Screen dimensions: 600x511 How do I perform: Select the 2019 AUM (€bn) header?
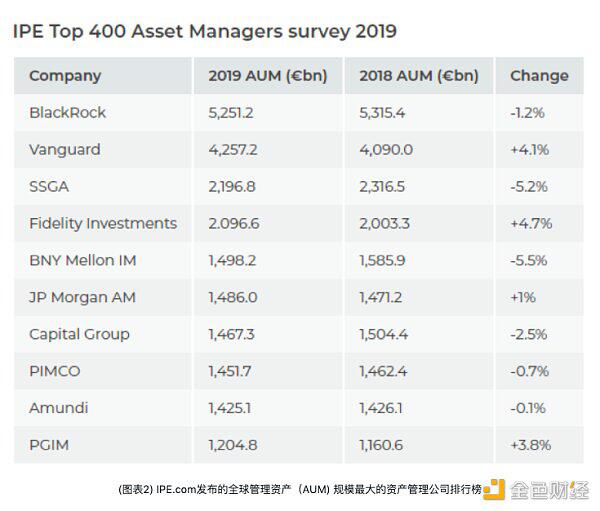(x=268, y=75)
